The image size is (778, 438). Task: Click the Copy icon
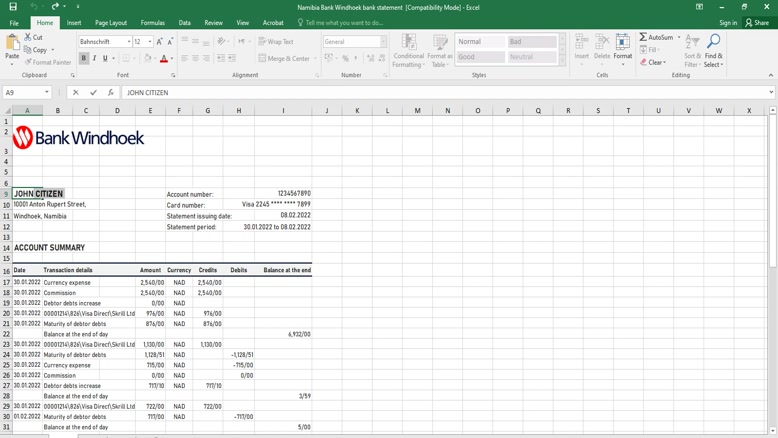tap(27, 49)
